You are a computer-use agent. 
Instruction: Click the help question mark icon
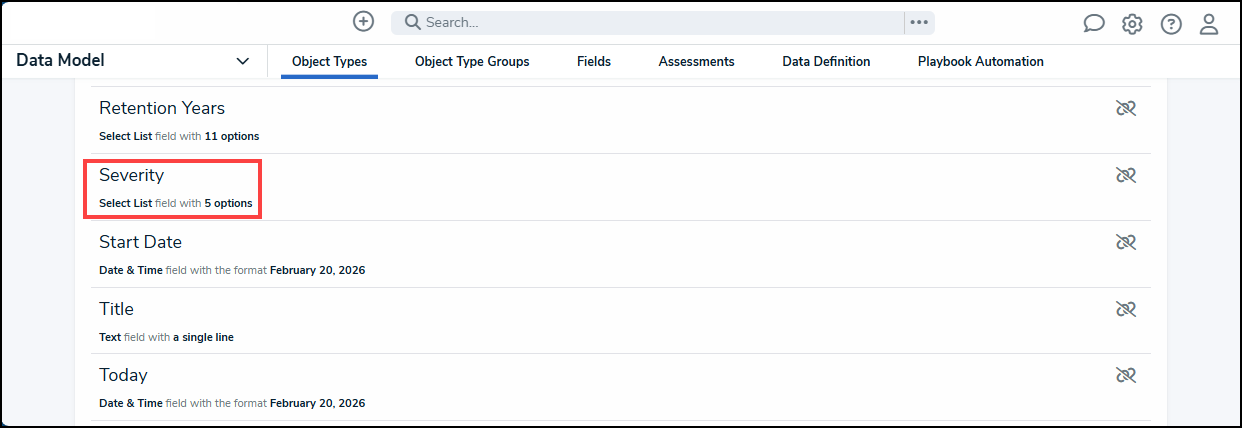pos(1171,24)
